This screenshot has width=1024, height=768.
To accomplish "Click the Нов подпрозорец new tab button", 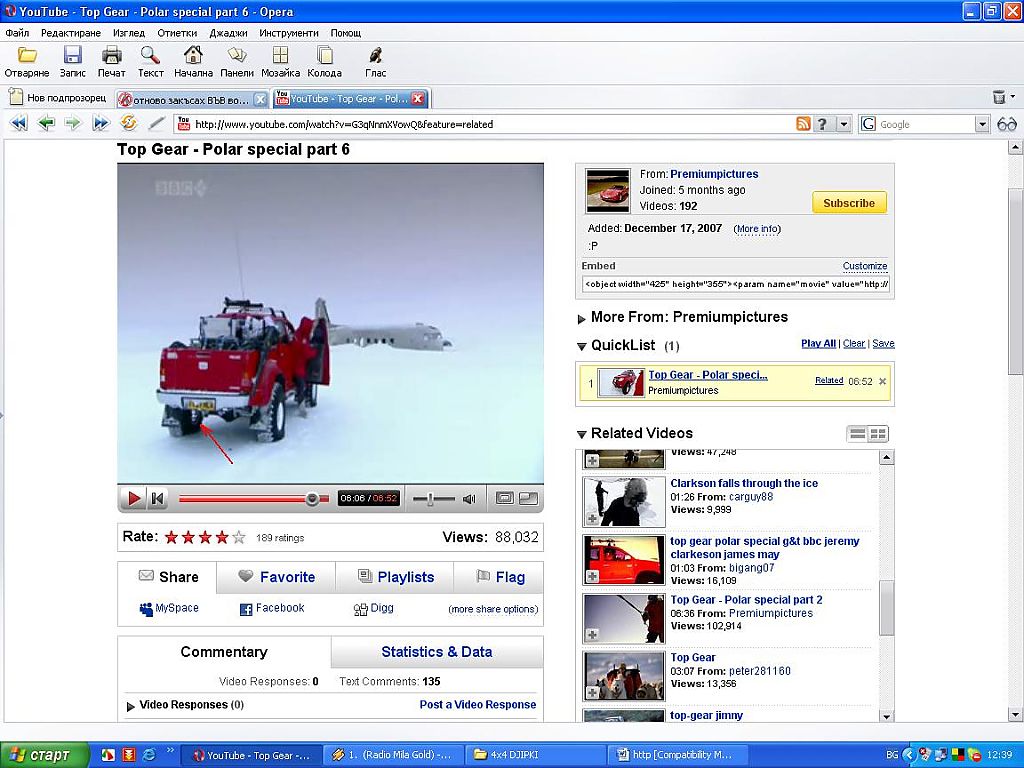I will (57, 98).
